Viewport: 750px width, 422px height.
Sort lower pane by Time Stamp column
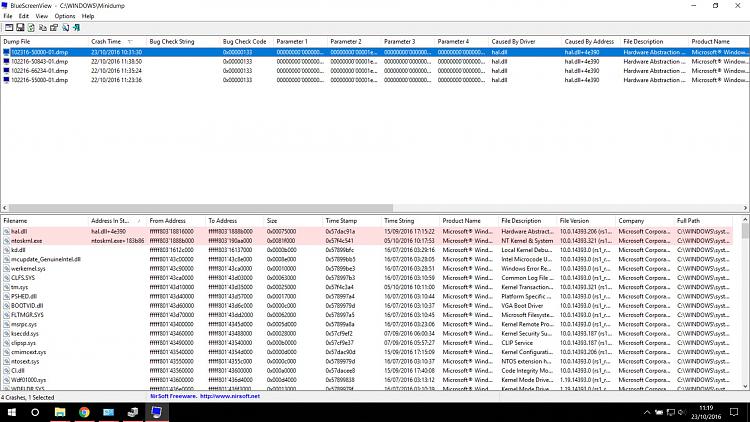coord(352,221)
